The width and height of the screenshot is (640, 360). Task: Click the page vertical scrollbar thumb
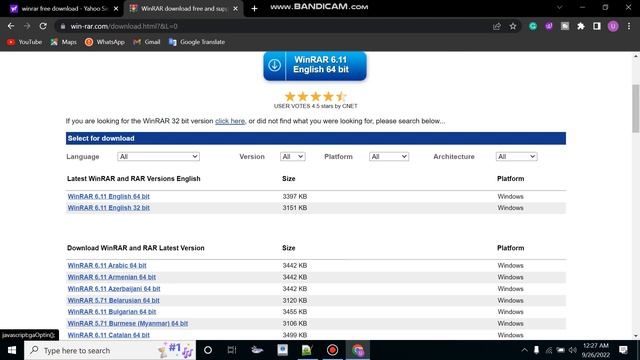click(636, 109)
